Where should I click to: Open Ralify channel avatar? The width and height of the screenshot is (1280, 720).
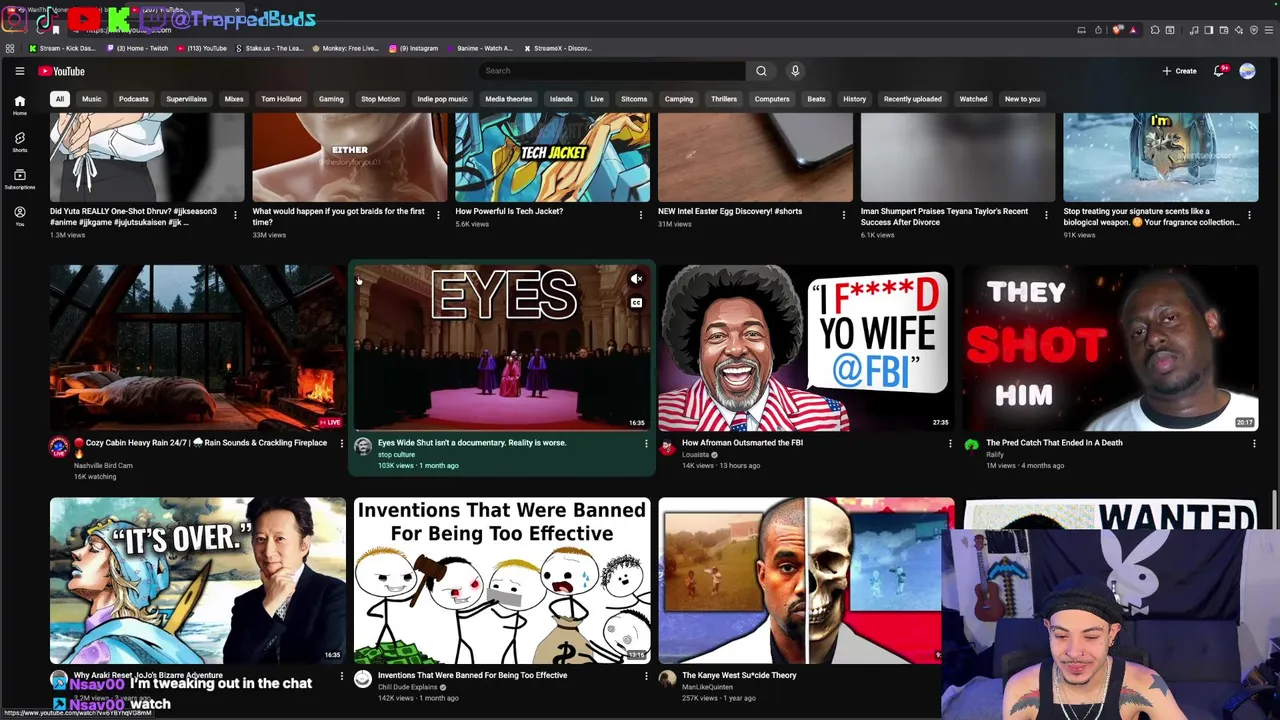pyautogui.click(x=971, y=445)
